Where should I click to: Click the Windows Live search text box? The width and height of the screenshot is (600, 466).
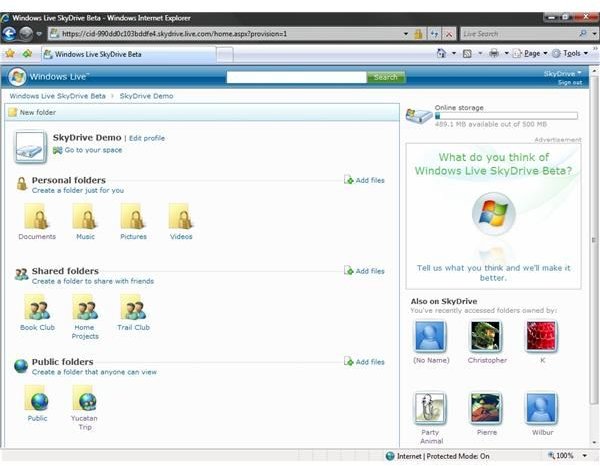[x=296, y=77]
